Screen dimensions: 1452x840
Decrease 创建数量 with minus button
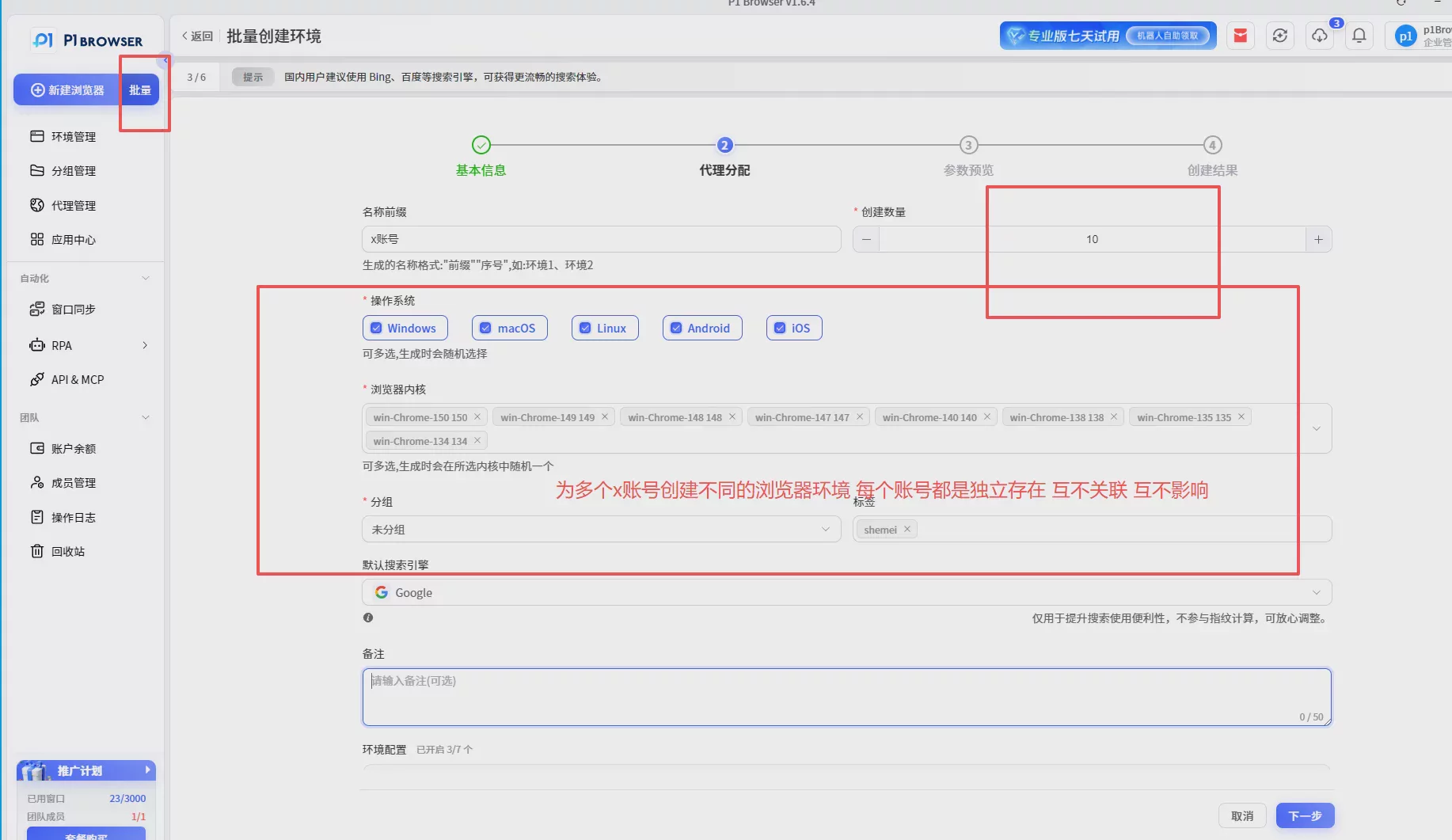coord(866,239)
